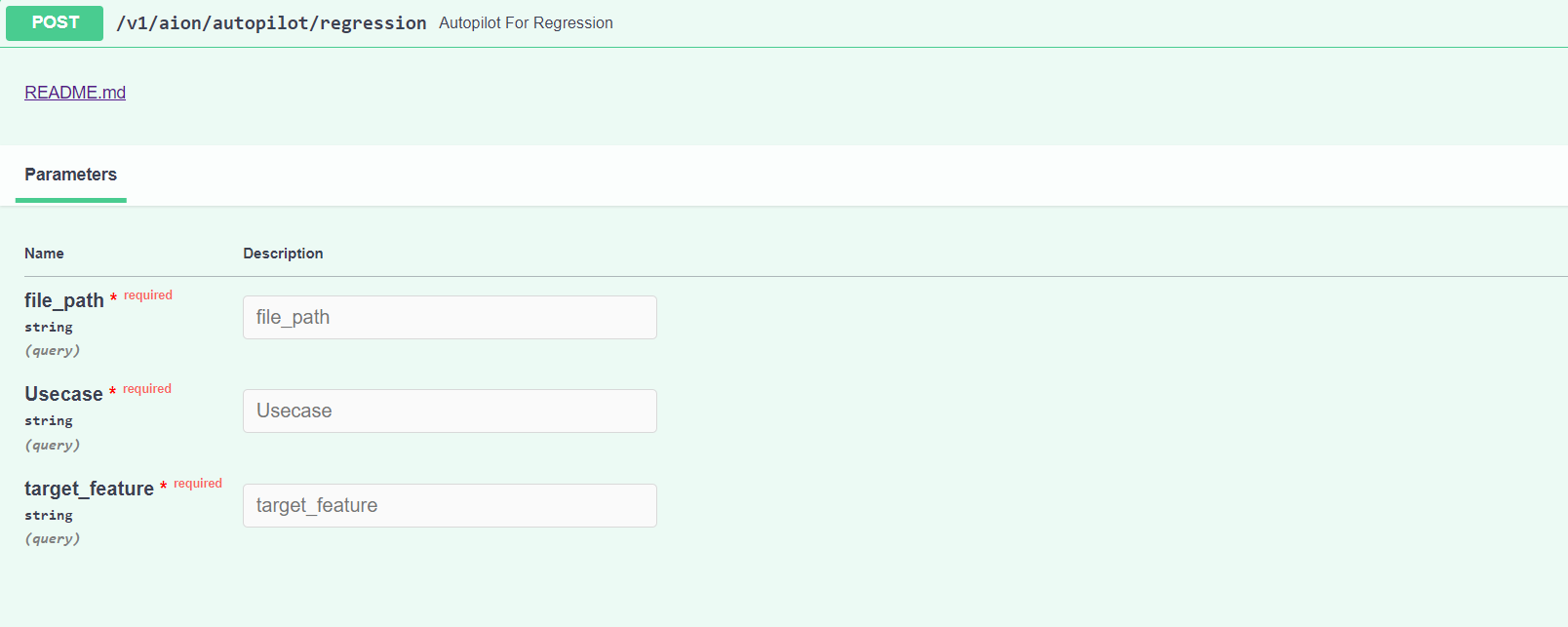Focus the file_path input field
The width and height of the screenshot is (1568, 627).
click(x=450, y=318)
